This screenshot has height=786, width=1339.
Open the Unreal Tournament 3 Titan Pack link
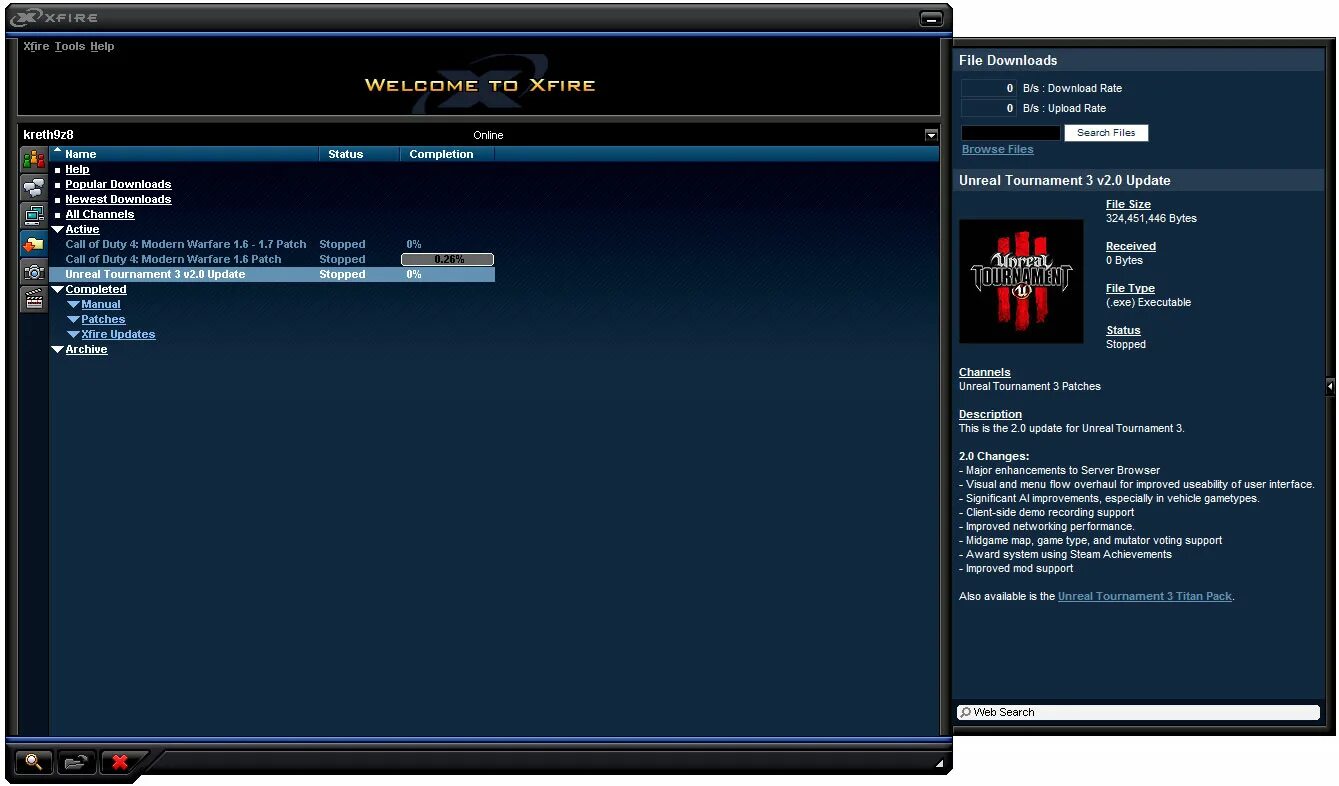point(1145,596)
